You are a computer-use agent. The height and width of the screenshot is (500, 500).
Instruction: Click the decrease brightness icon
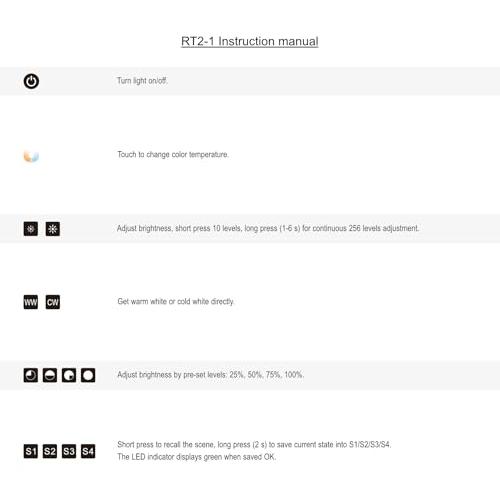coord(31,229)
